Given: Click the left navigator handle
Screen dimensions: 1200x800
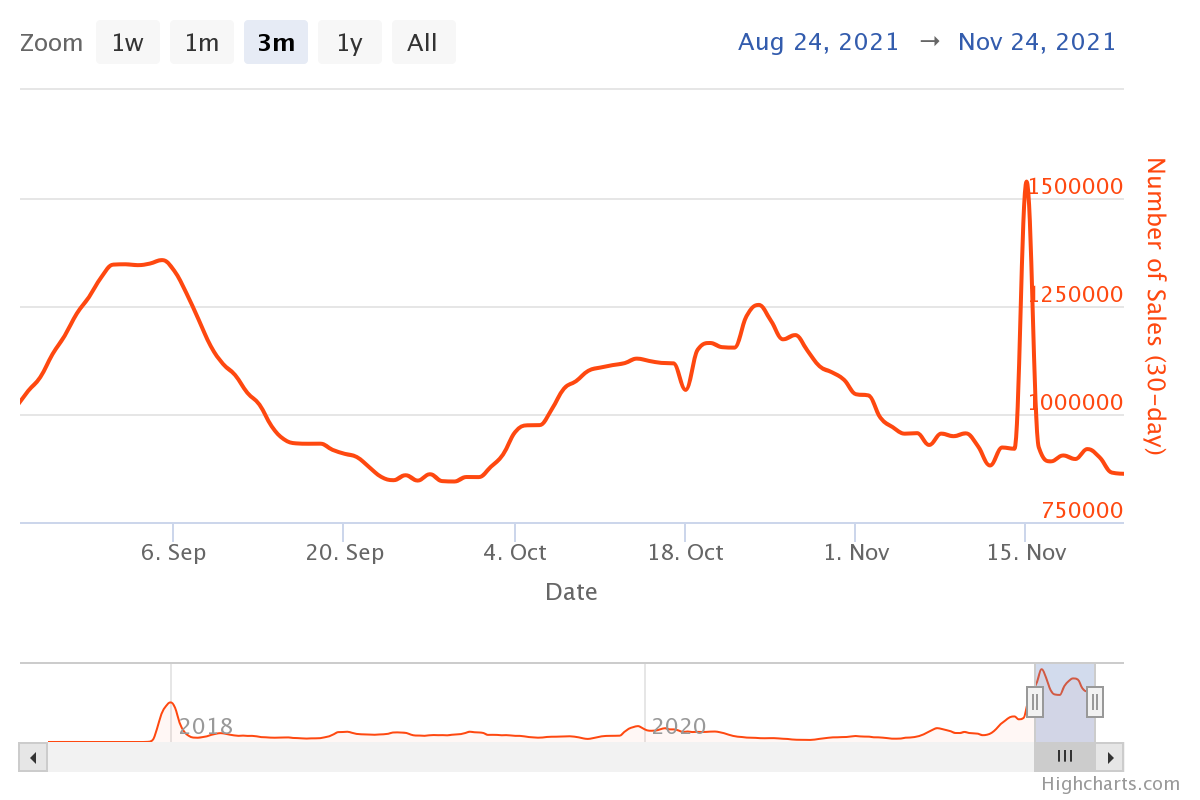Looking at the screenshot, I should pyautogui.click(x=1035, y=702).
